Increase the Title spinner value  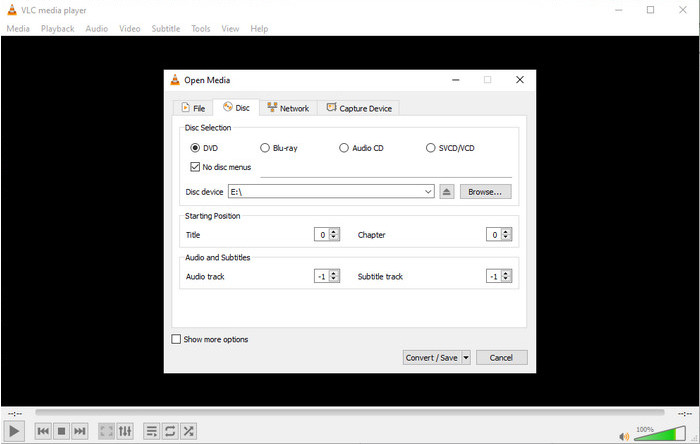(x=334, y=232)
